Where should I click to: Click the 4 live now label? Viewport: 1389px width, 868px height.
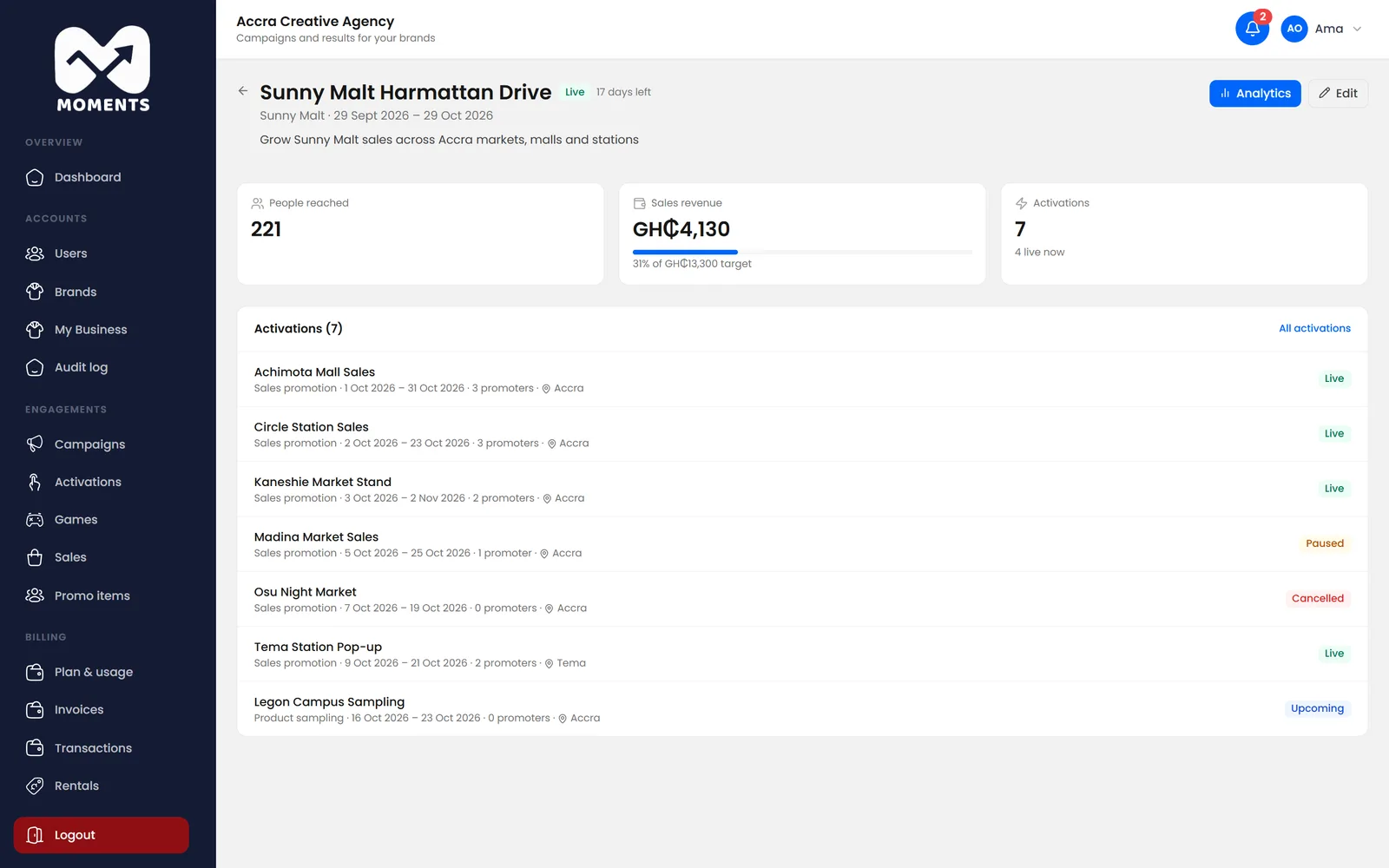1039,253
